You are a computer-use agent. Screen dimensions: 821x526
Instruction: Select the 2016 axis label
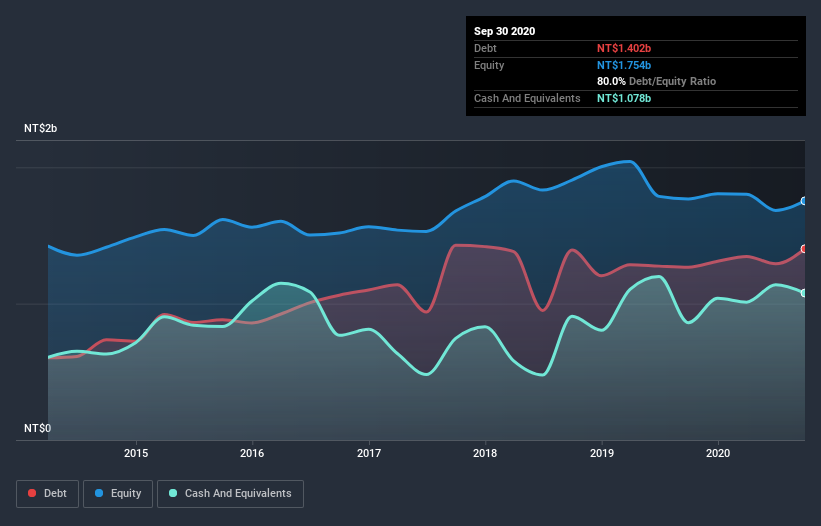click(252, 453)
